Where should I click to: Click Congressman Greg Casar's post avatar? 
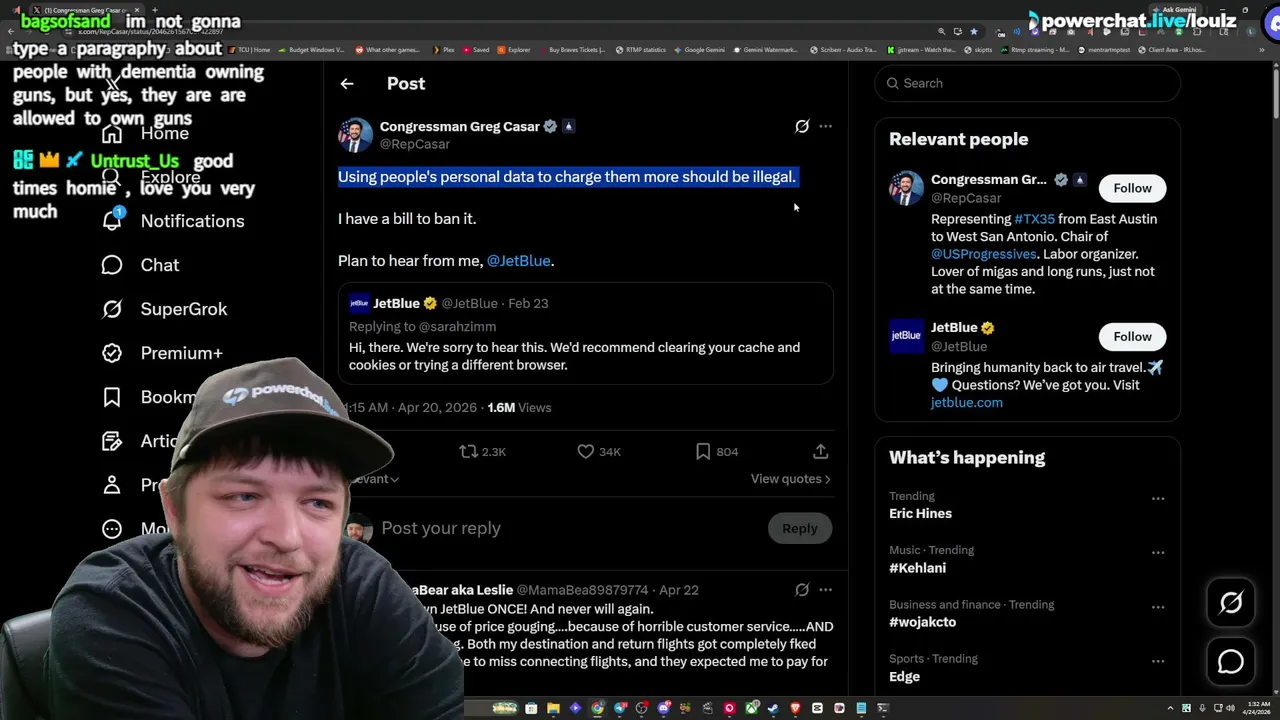coord(355,135)
